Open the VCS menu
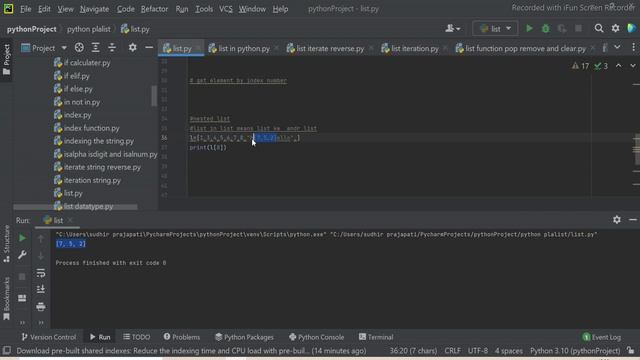Image resolution: width=640 pixels, height=360 pixels. [x=226, y=9]
